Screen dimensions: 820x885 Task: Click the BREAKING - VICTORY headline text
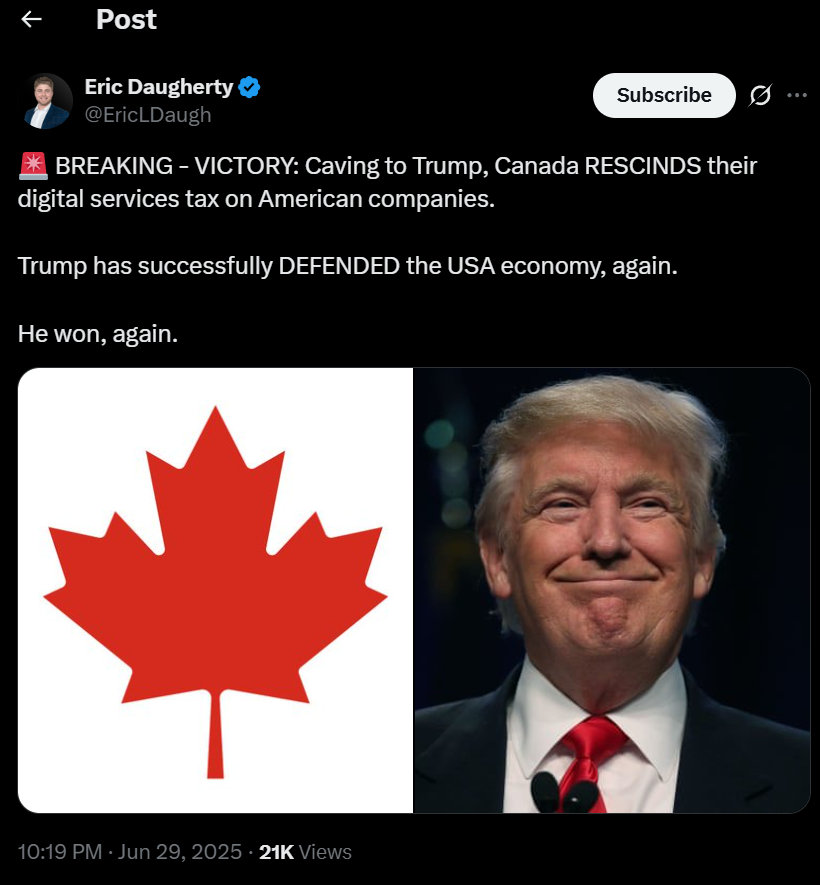(x=177, y=166)
